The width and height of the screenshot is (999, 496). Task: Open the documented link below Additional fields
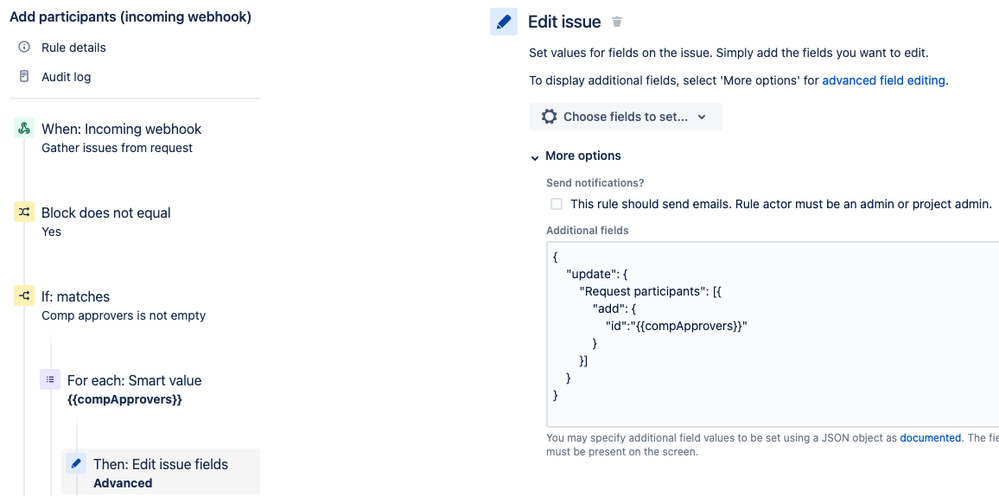pos(930,438)
